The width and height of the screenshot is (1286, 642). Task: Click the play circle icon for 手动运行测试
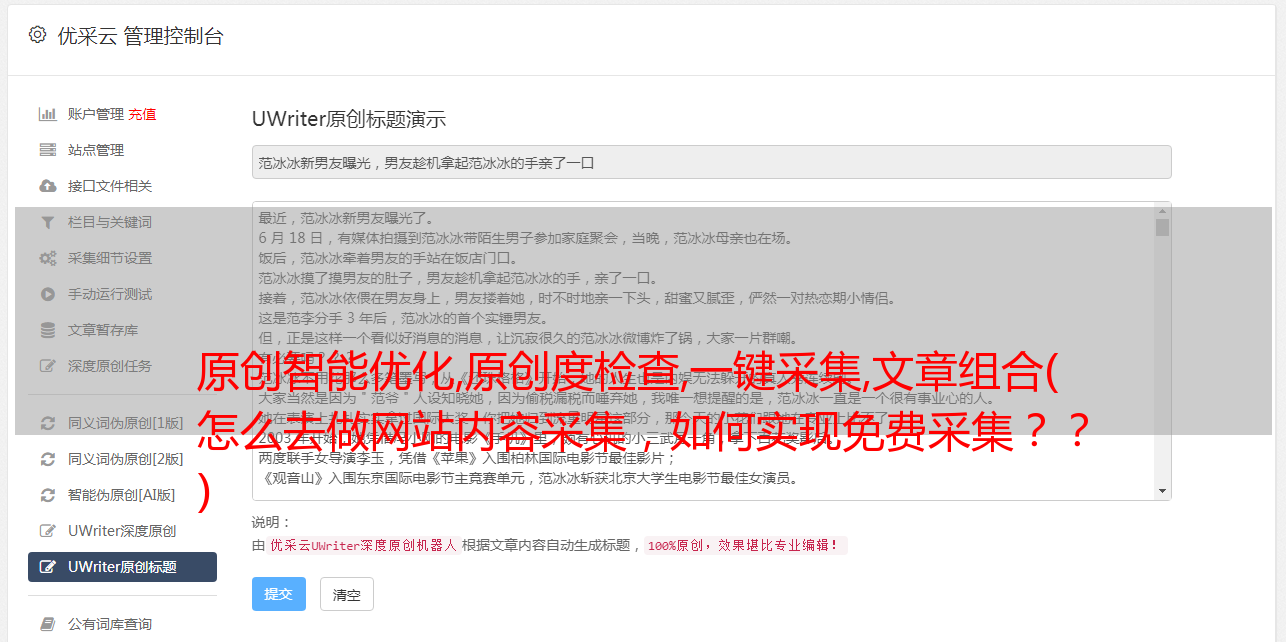[x=47, y=294]
